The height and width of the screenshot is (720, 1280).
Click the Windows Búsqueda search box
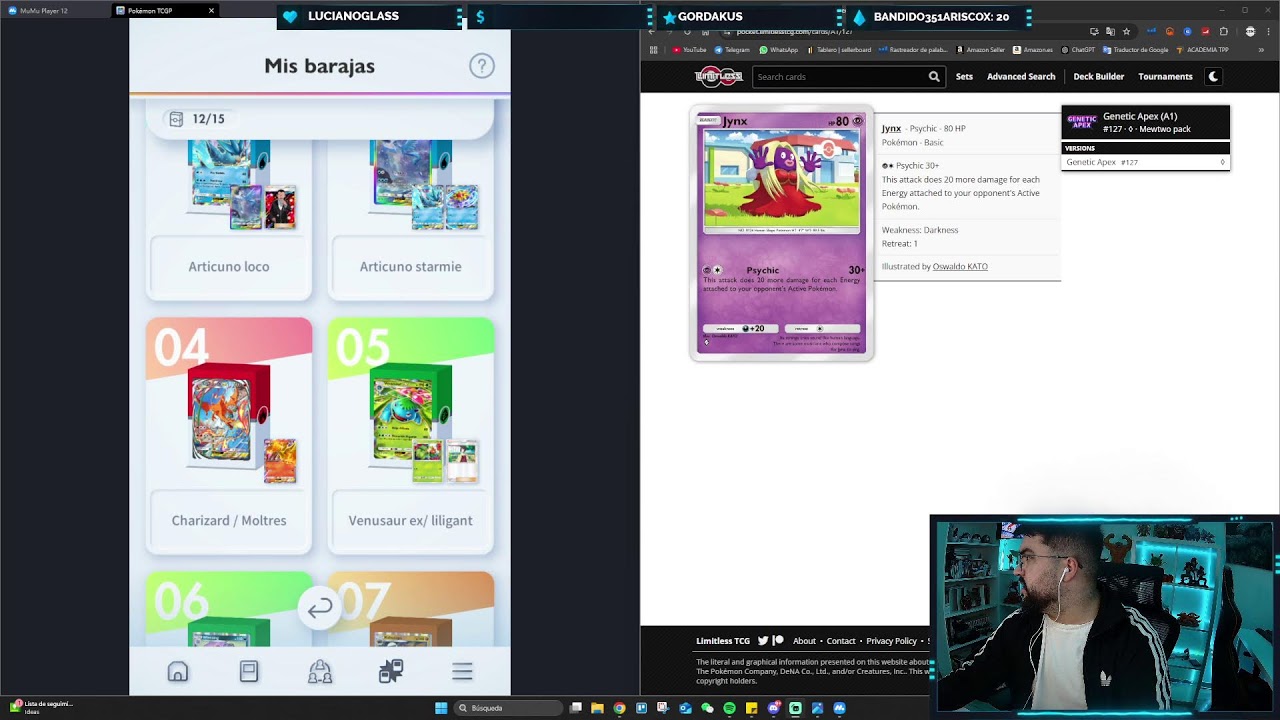(508, 708)
